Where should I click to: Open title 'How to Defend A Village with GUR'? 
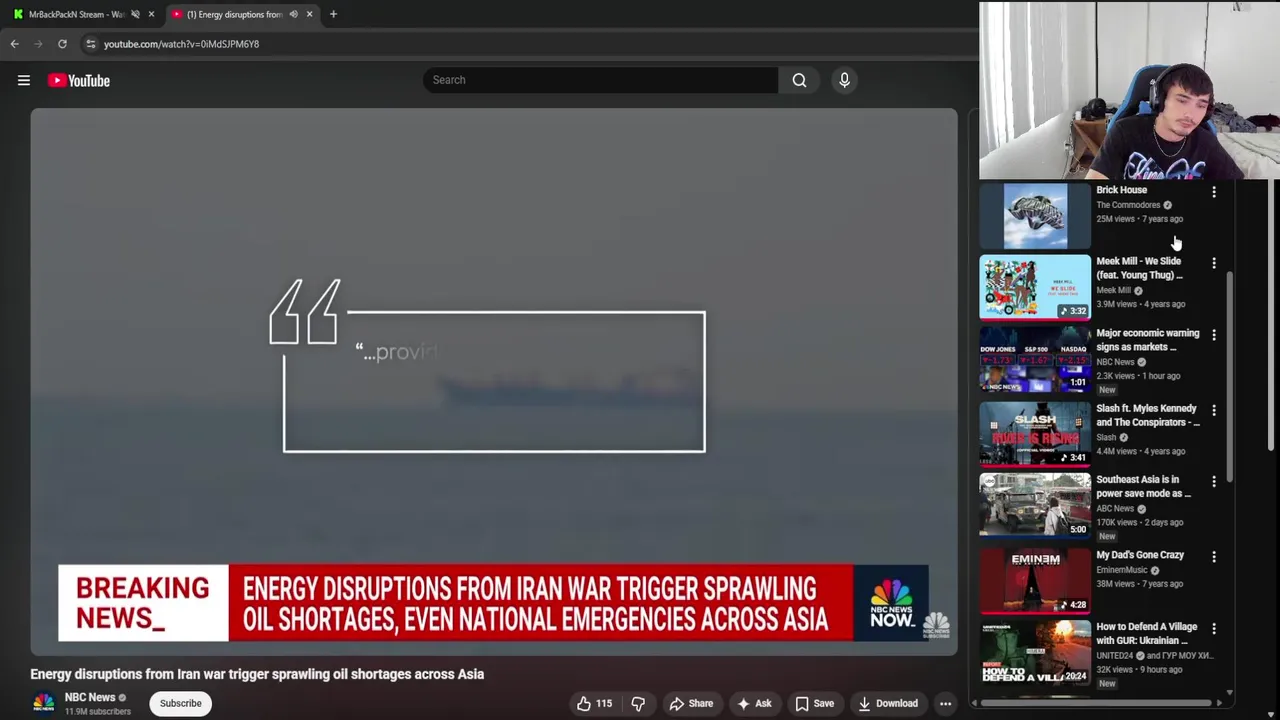[1146, 633]
